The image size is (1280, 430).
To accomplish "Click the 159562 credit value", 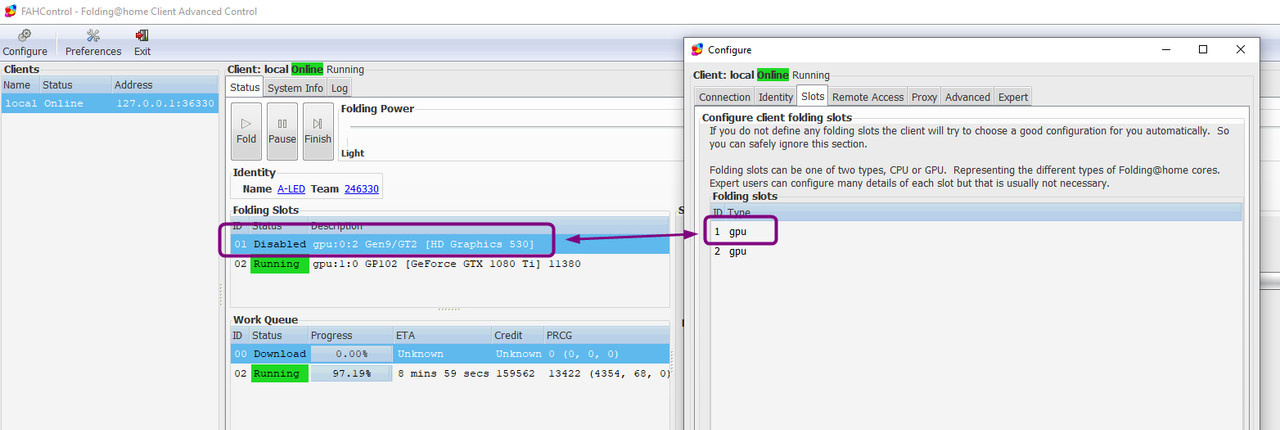I will pyautogui.click(x=515, y=374).
